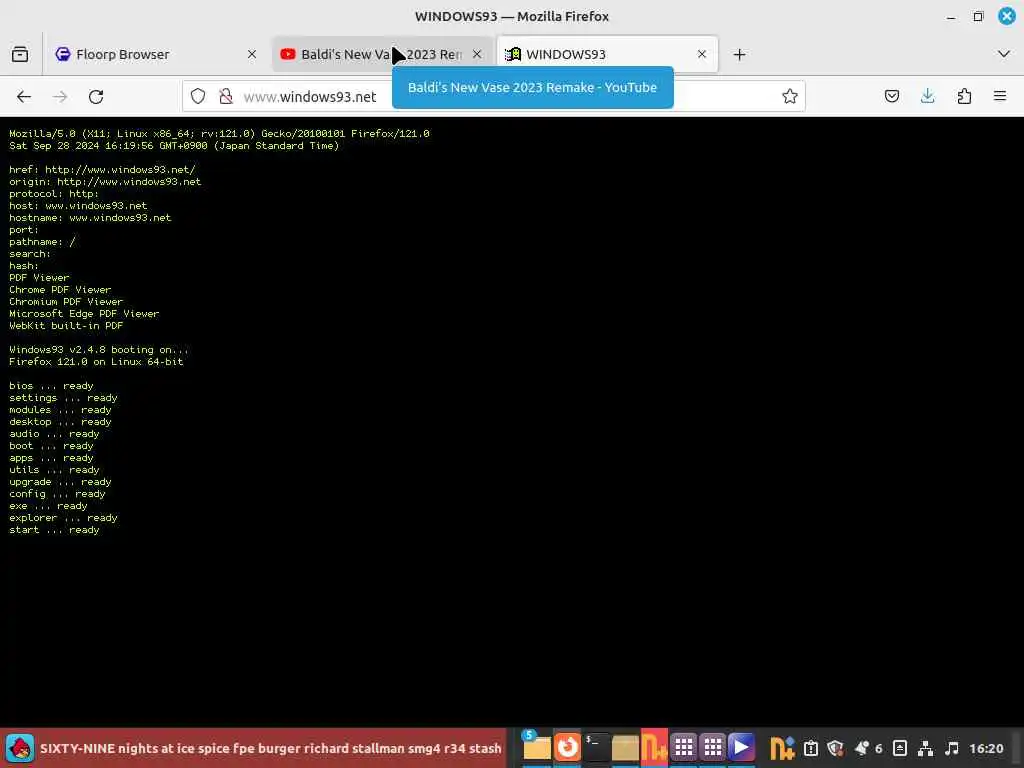
Task: Open the first purple grid app icon
Action: [x=684, y=747]
